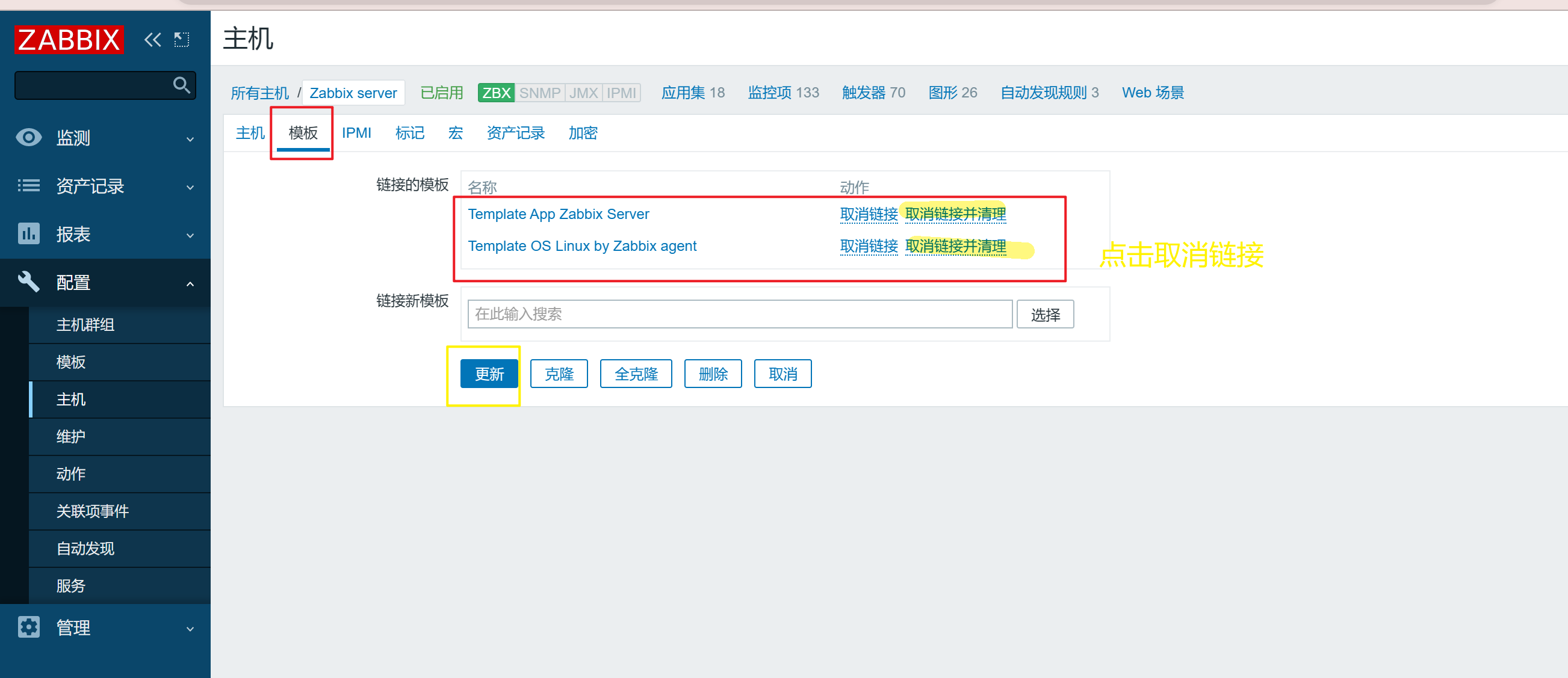Image resolution: width=1568 pixels, height=678 pixels.
Task: Open 关联项事件 in the sidebar
Action: click(x=120, y=511)
